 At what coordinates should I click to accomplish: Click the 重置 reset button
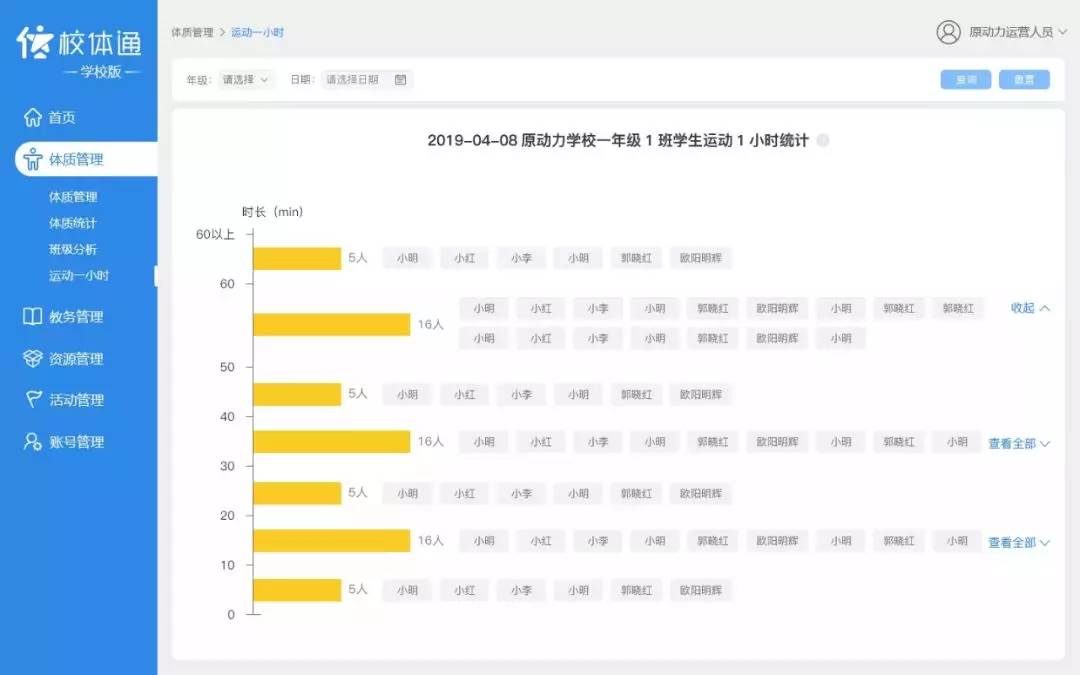point(1024,79)
